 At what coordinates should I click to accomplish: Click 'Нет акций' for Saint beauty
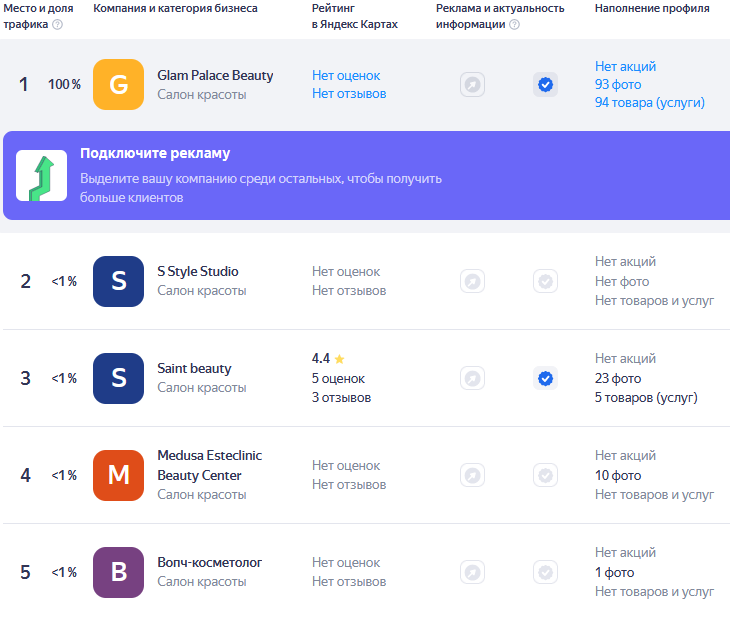pyautogui.click(x=625, y=358)
